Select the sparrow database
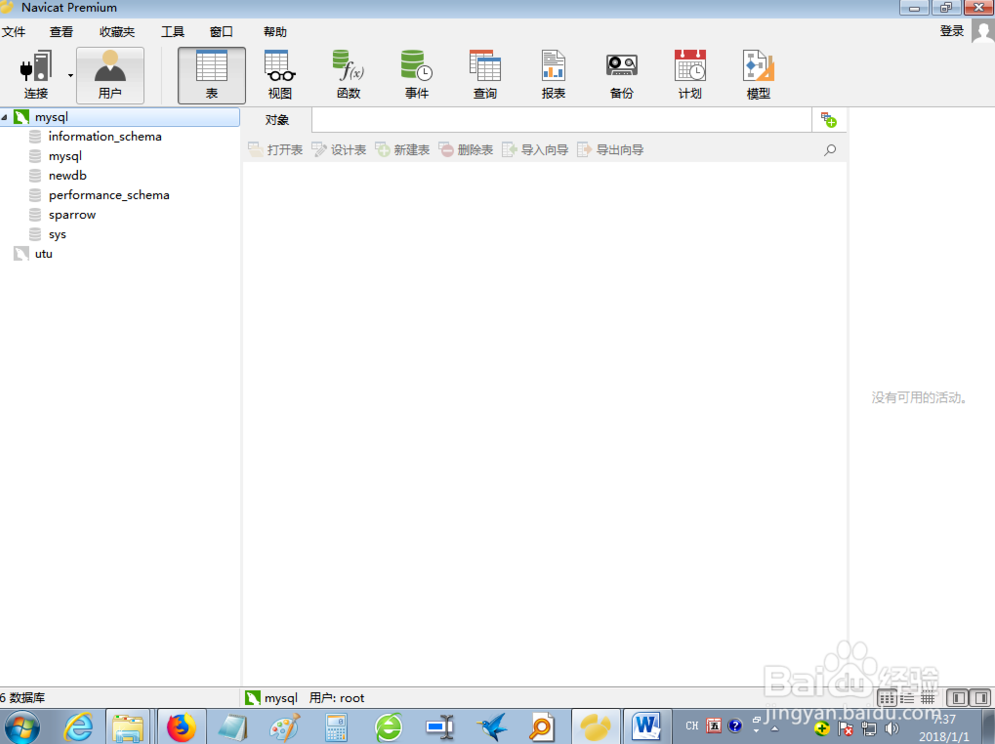995x744 pixels. (x=72, y=215)
